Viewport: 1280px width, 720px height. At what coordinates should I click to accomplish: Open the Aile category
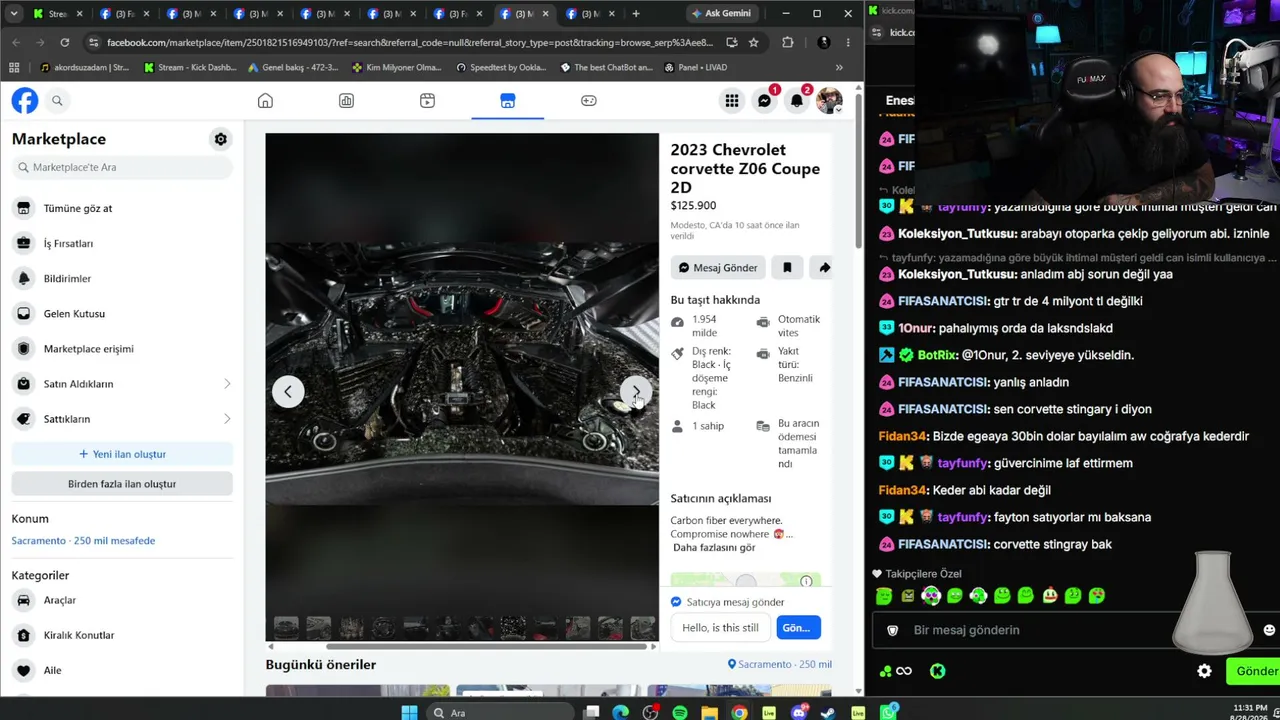coord(122,670)
